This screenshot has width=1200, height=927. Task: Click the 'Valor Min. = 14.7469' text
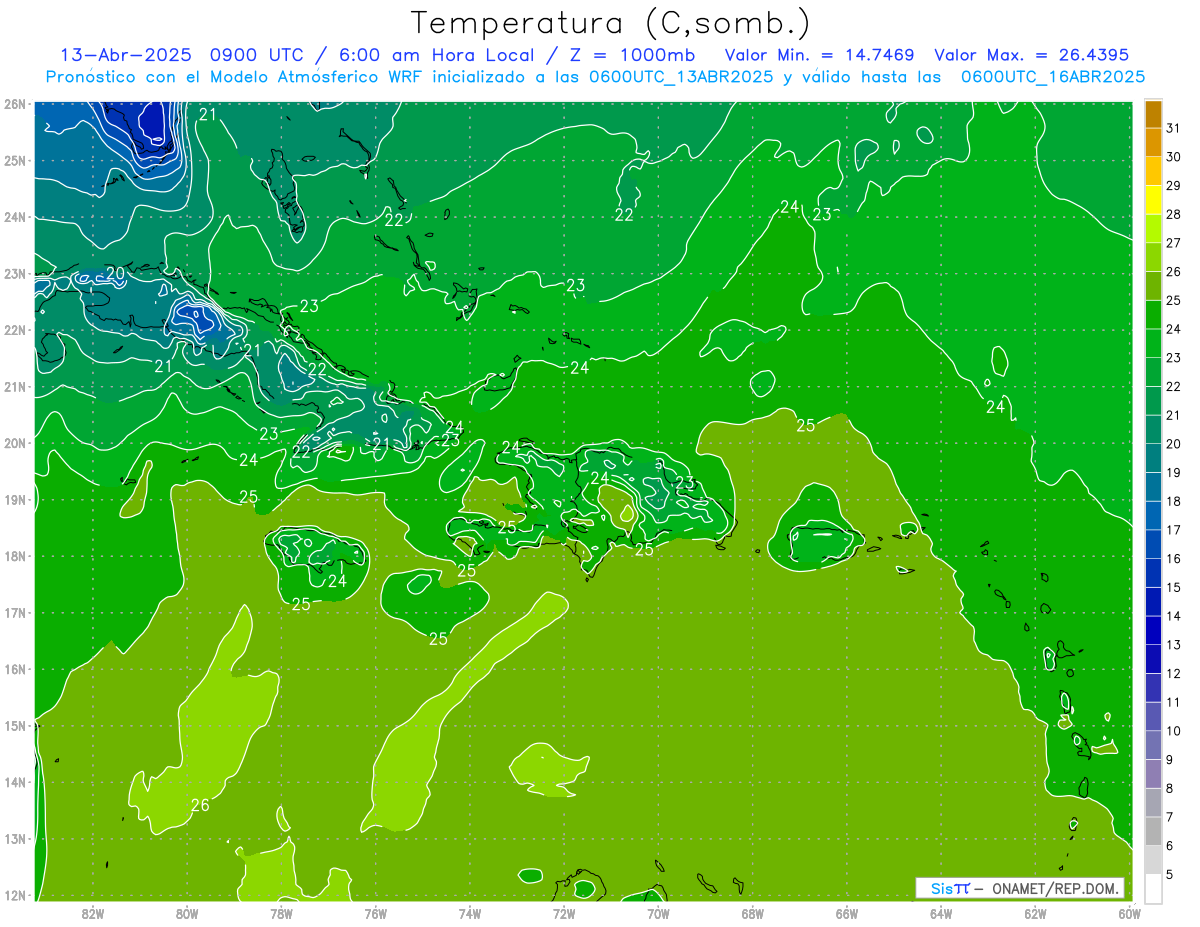pyautogui.click(x=820, y=55)
